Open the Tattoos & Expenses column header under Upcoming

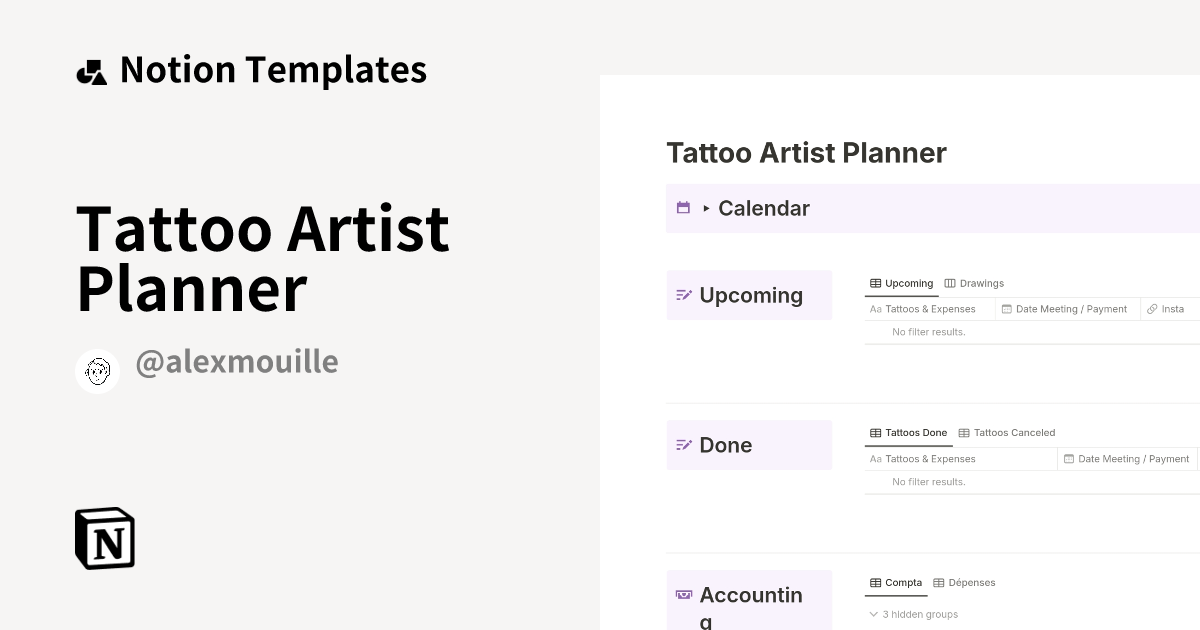tap(930, 309)
